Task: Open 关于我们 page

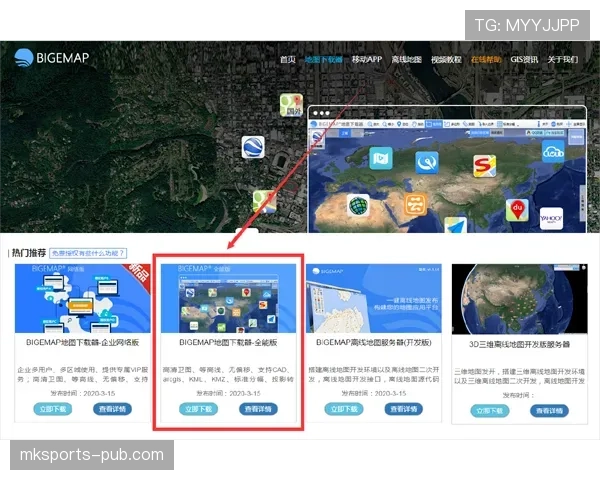Action: tap(562, 59)
